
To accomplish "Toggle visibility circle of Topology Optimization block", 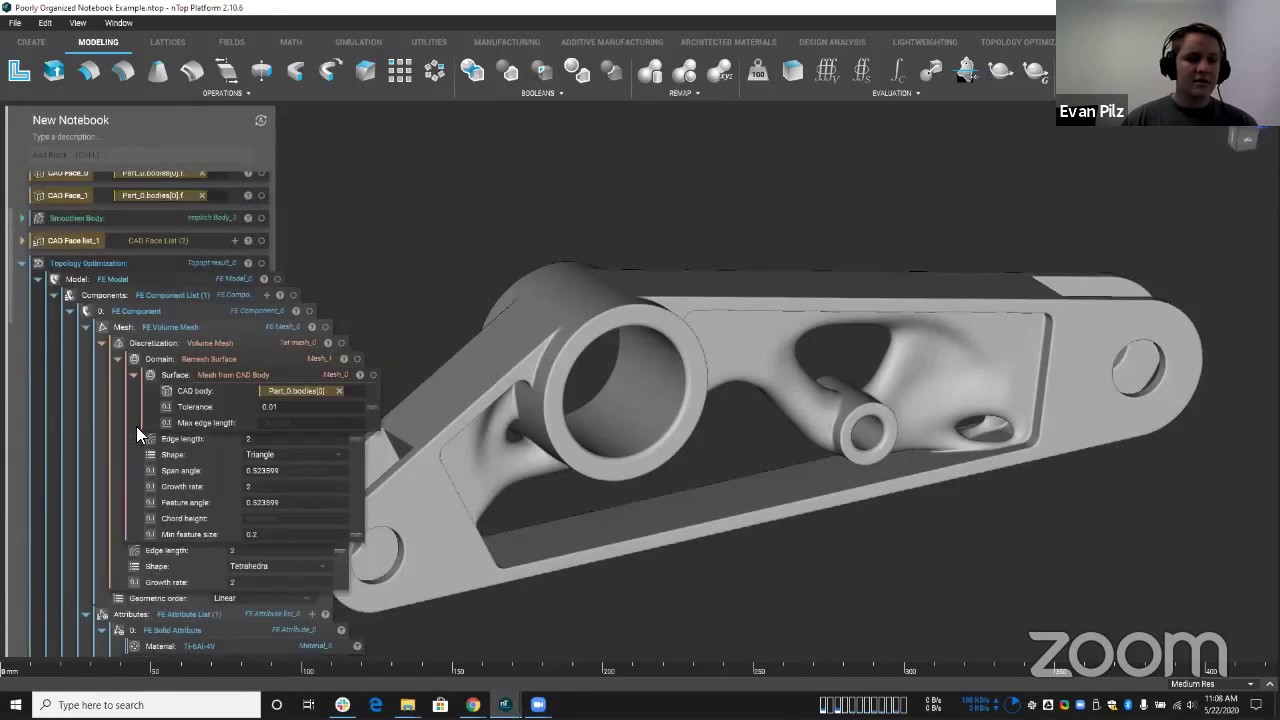I will pos(261,263).
